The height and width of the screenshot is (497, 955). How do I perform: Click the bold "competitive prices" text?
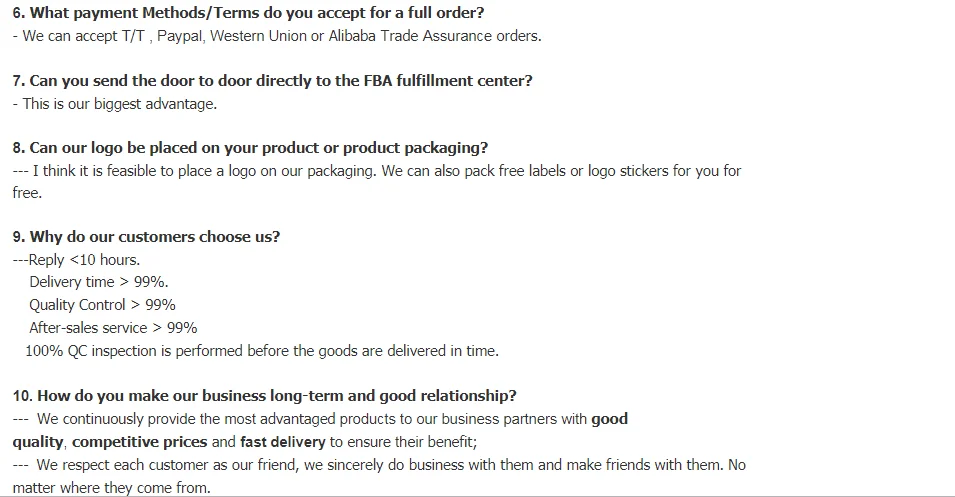(140, 441)
